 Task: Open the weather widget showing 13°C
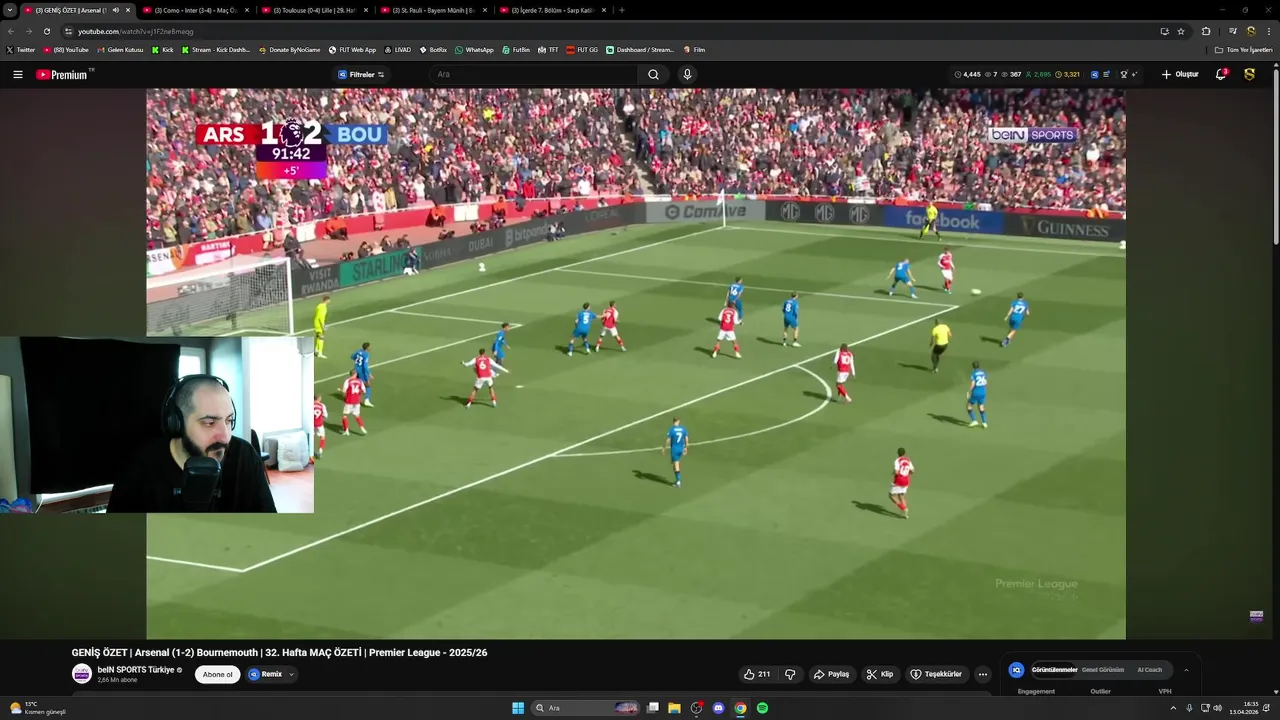pos(38,708)
